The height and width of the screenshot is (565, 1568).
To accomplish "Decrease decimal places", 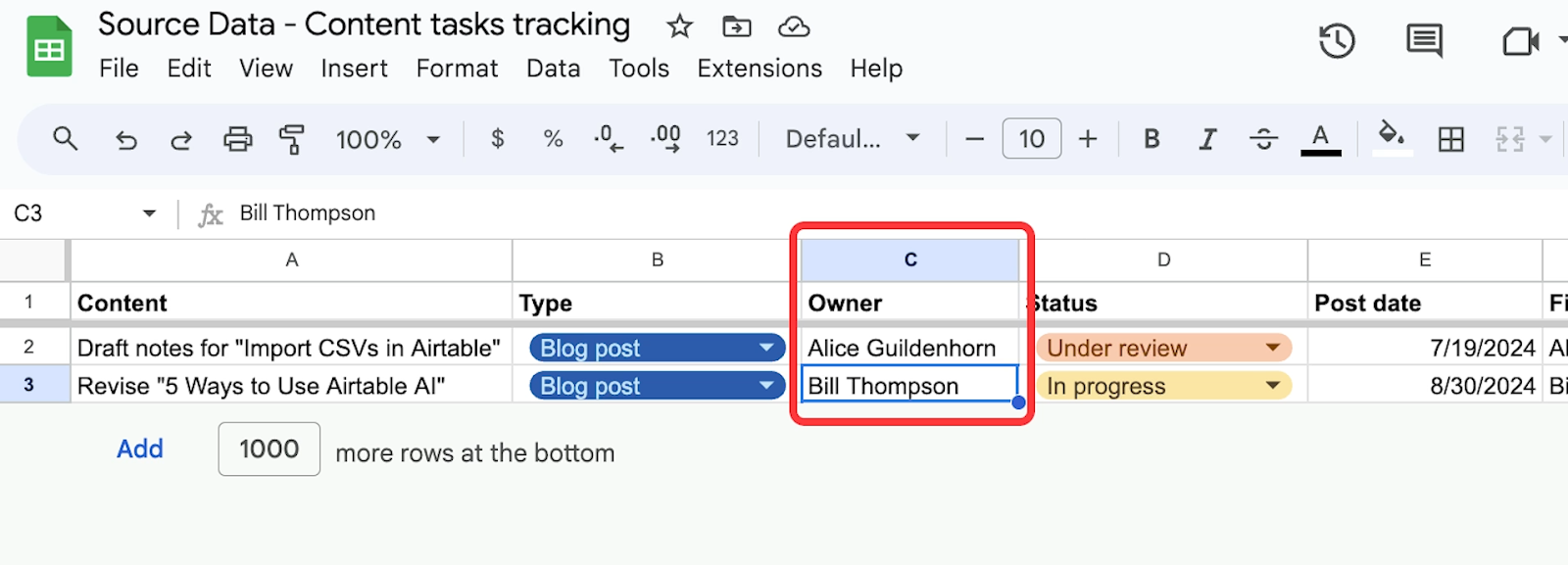I will (x=608, y=139).
